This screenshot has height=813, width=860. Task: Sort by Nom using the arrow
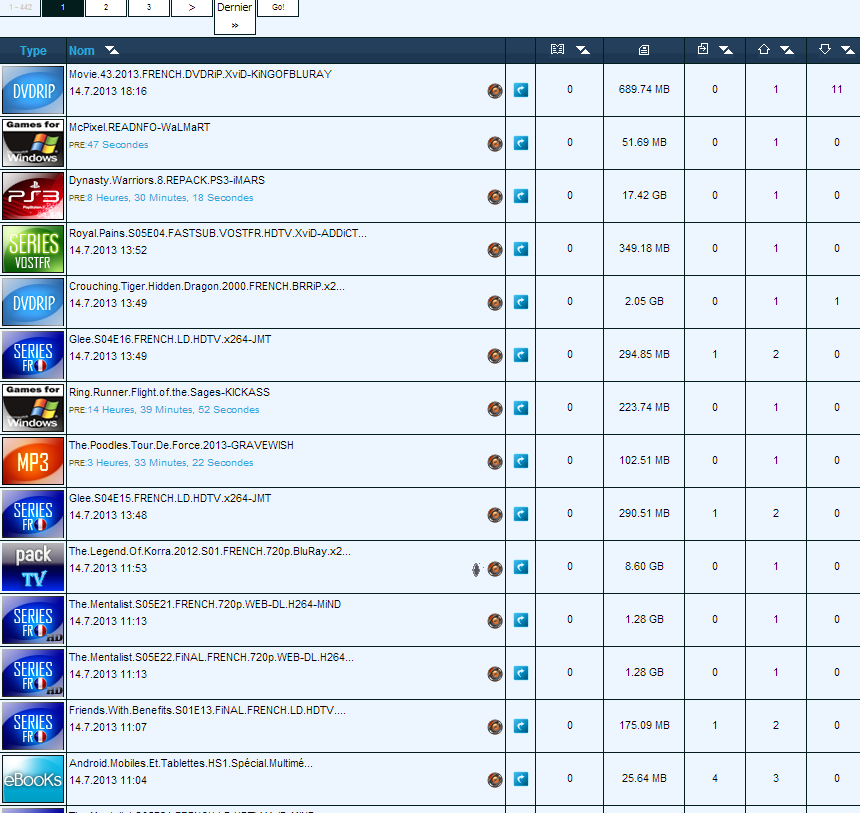tap(112, 50)
